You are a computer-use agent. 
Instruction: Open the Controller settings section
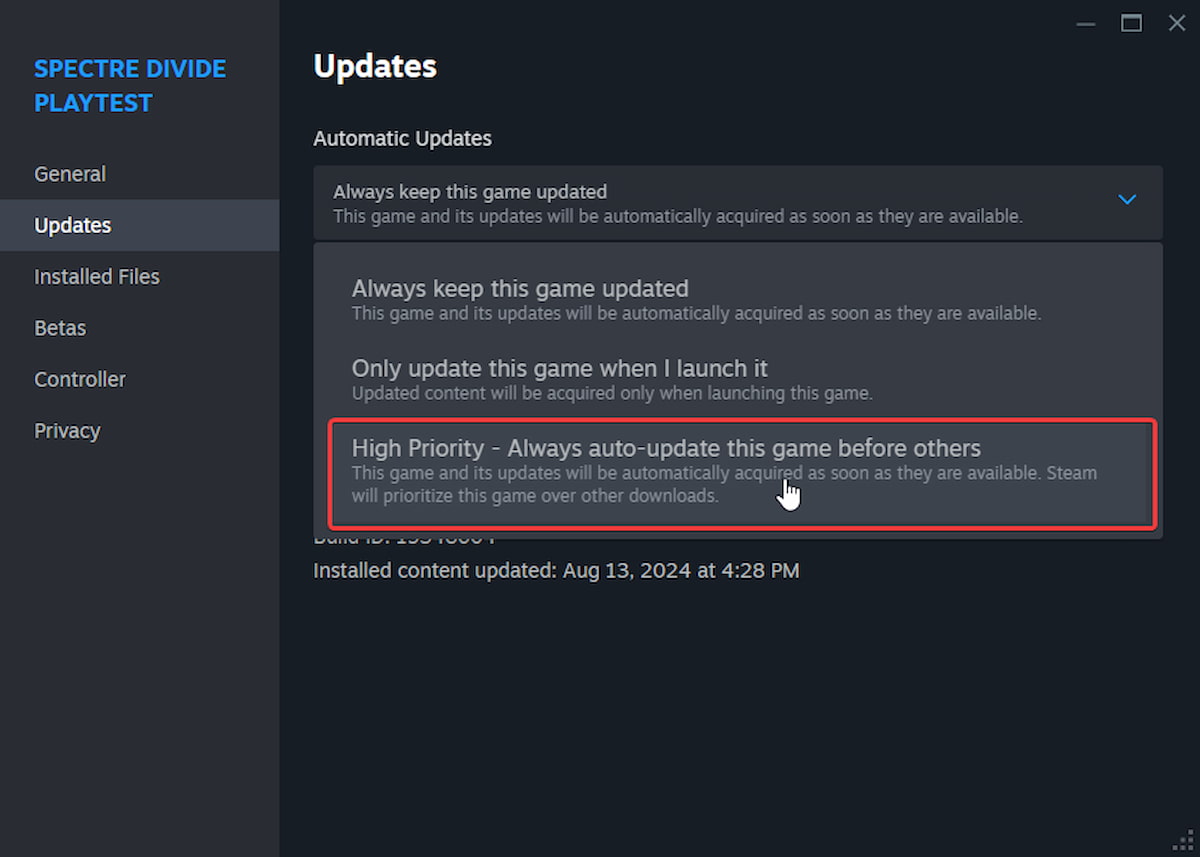pyautogui.click(x=80, y=379)
